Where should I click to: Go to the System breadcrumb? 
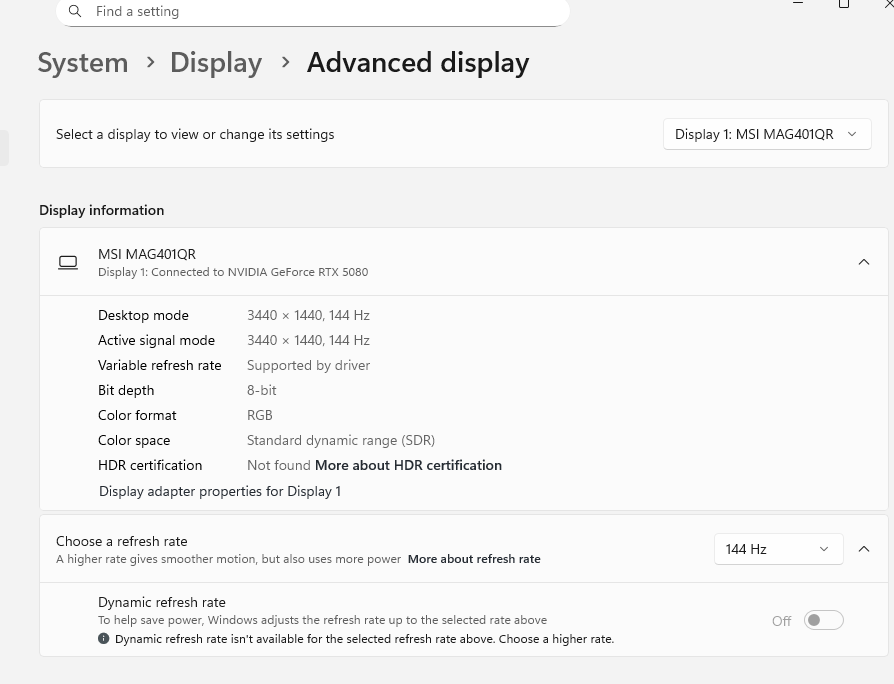(83, 63)
